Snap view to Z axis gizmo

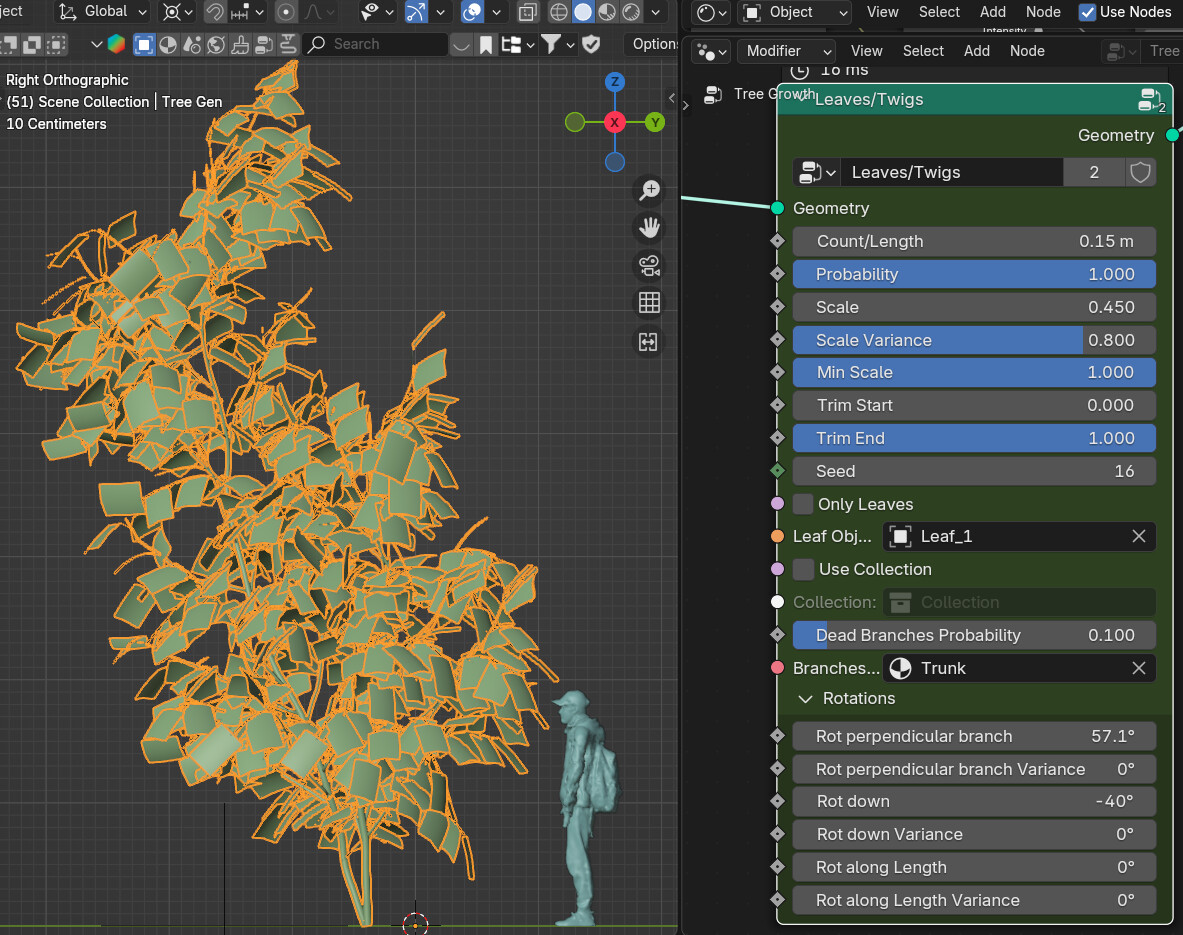pos(615,82)
